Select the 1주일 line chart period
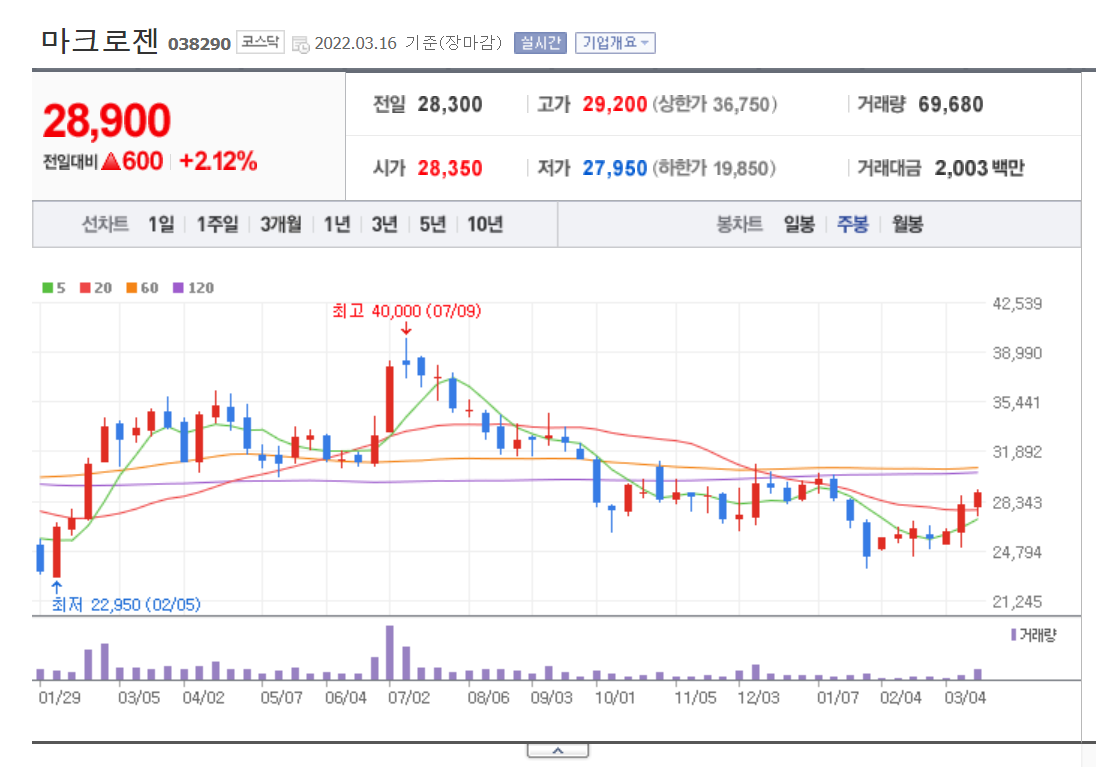The height and width of the screenshot is (767, 1096). [217, 224]
